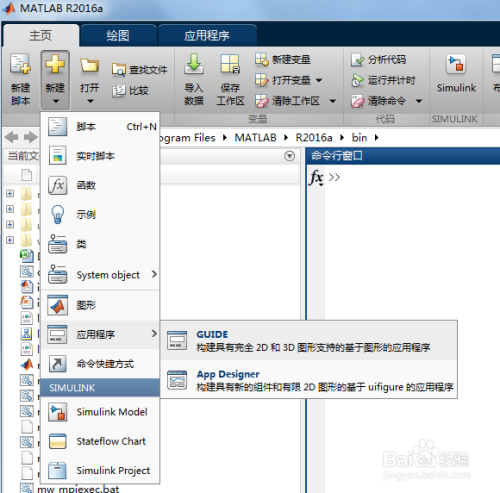Screen dimensions: 500x493
Task: Select Simulink Model menu entry
Action: click(x=100, y=412)
